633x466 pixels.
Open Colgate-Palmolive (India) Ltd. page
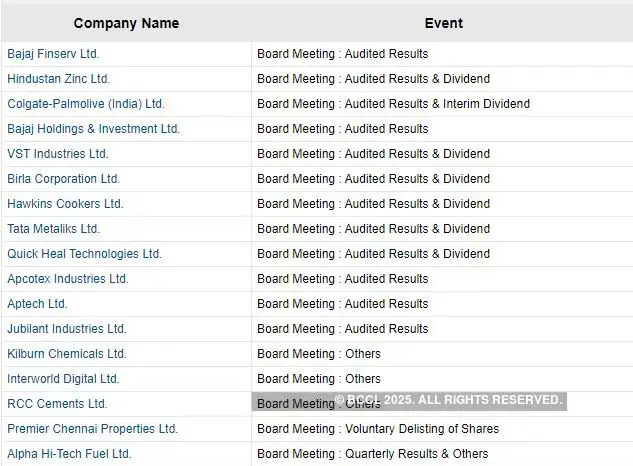(x=85, y=104)
